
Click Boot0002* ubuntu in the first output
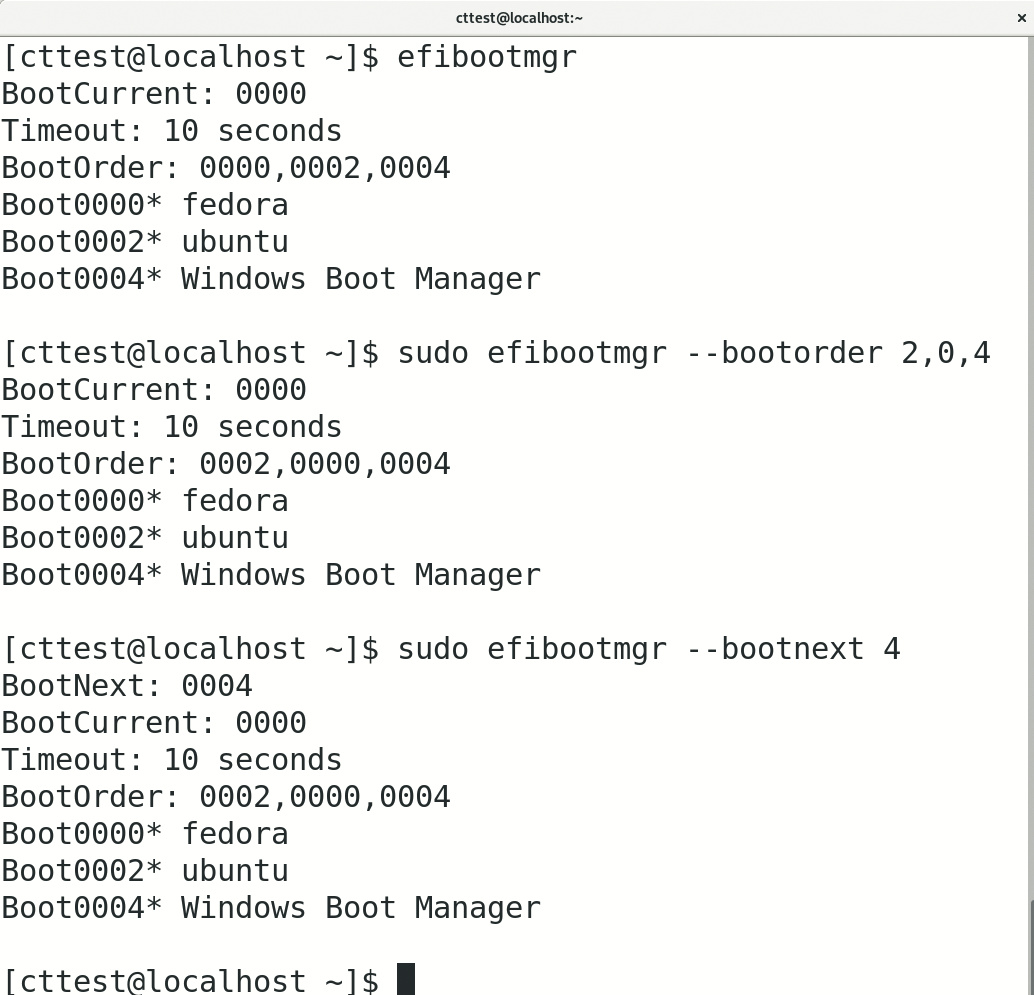click(145, 242)
